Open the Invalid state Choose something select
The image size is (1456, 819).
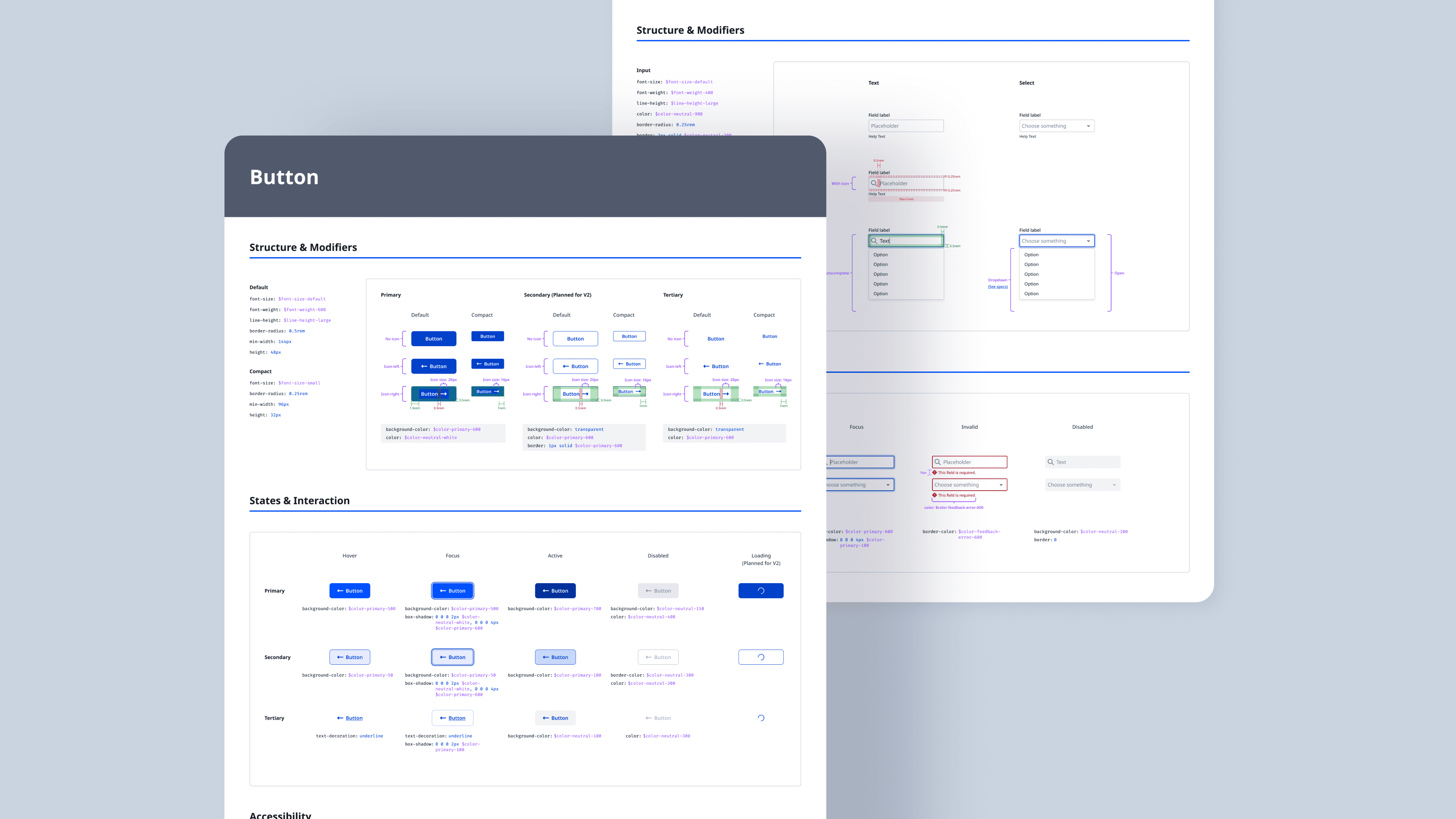pyautogui.click(x=969, y=485)
